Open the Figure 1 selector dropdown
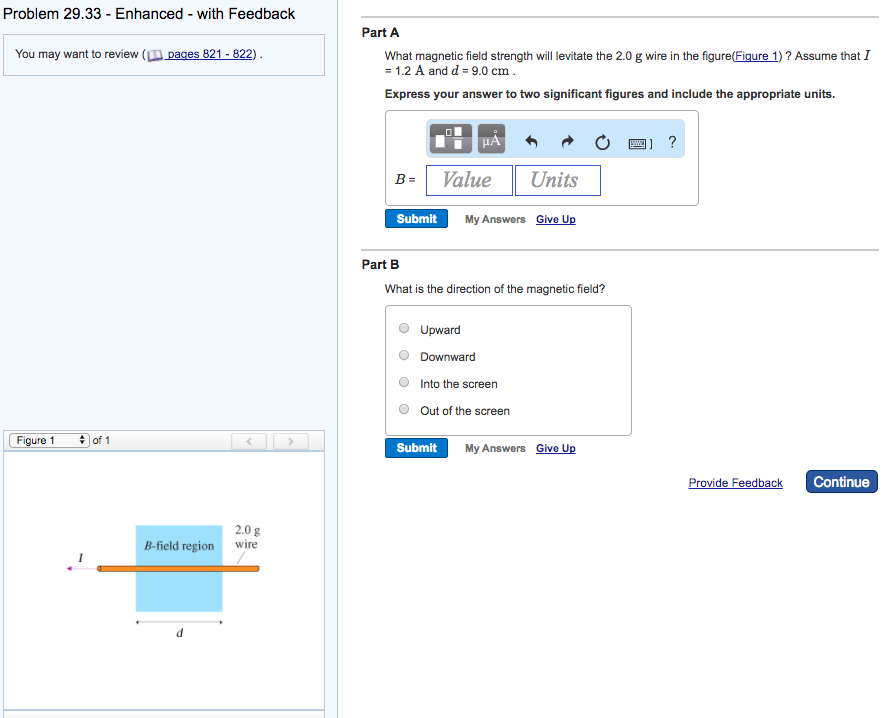Viewport: 886px width, 718px height. tap(48, 439)
